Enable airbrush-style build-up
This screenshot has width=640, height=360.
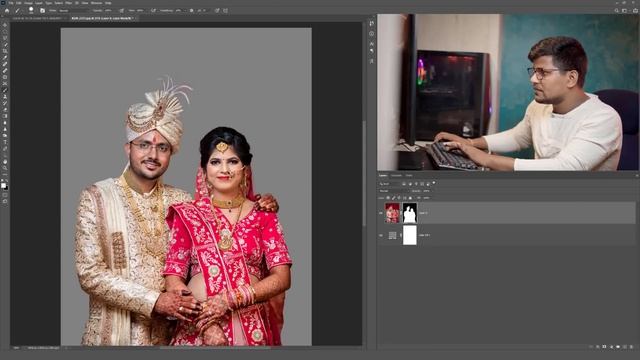coord(154,11)
